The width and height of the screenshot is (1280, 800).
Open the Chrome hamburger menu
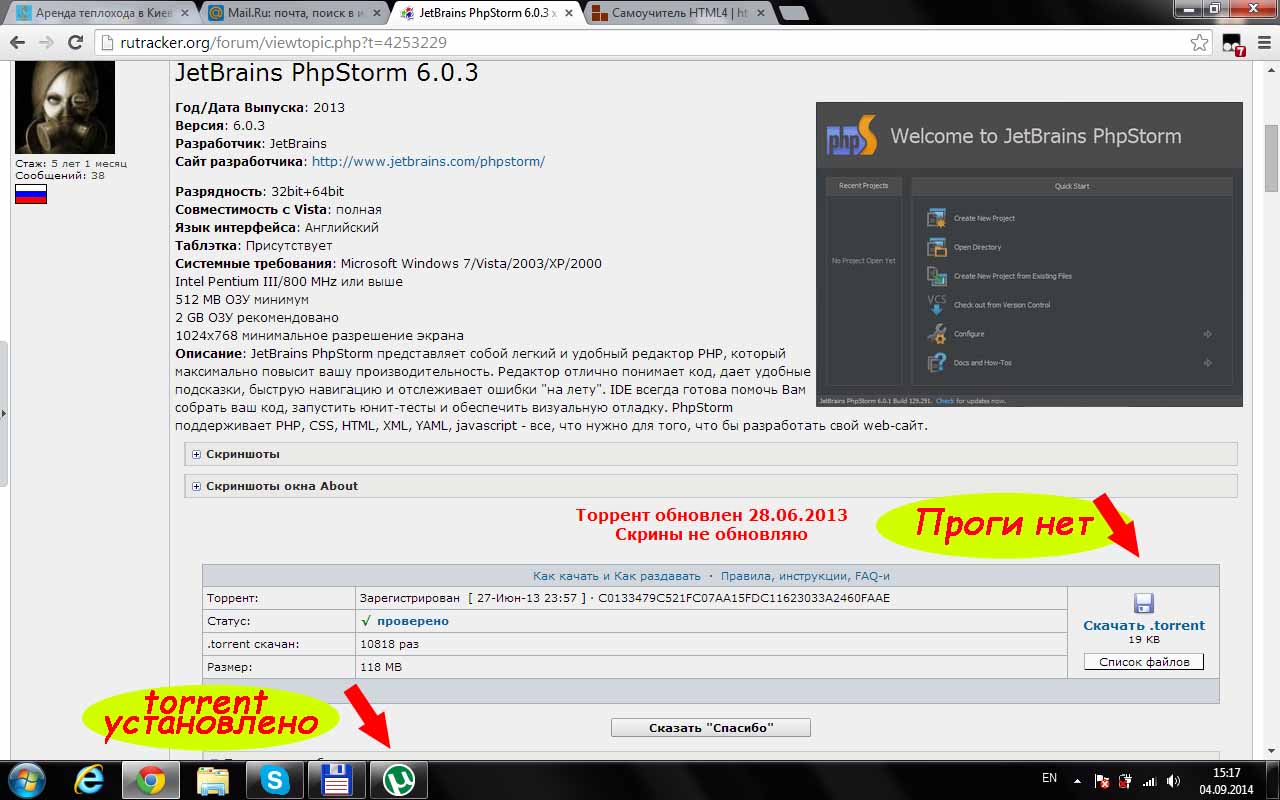[x=1262, y=43]
